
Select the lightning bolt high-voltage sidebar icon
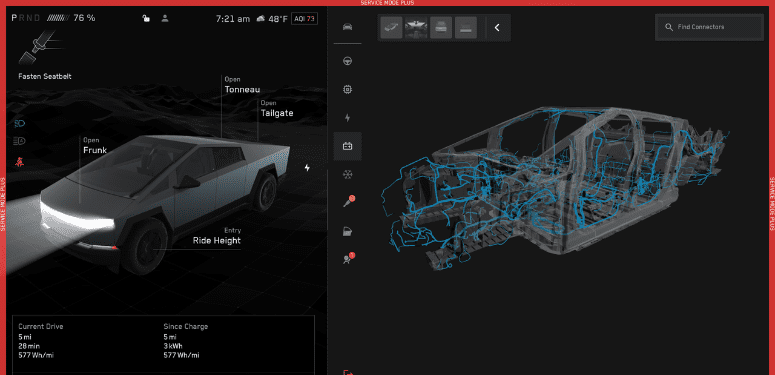pyautogui.click(x=347, y=118)
